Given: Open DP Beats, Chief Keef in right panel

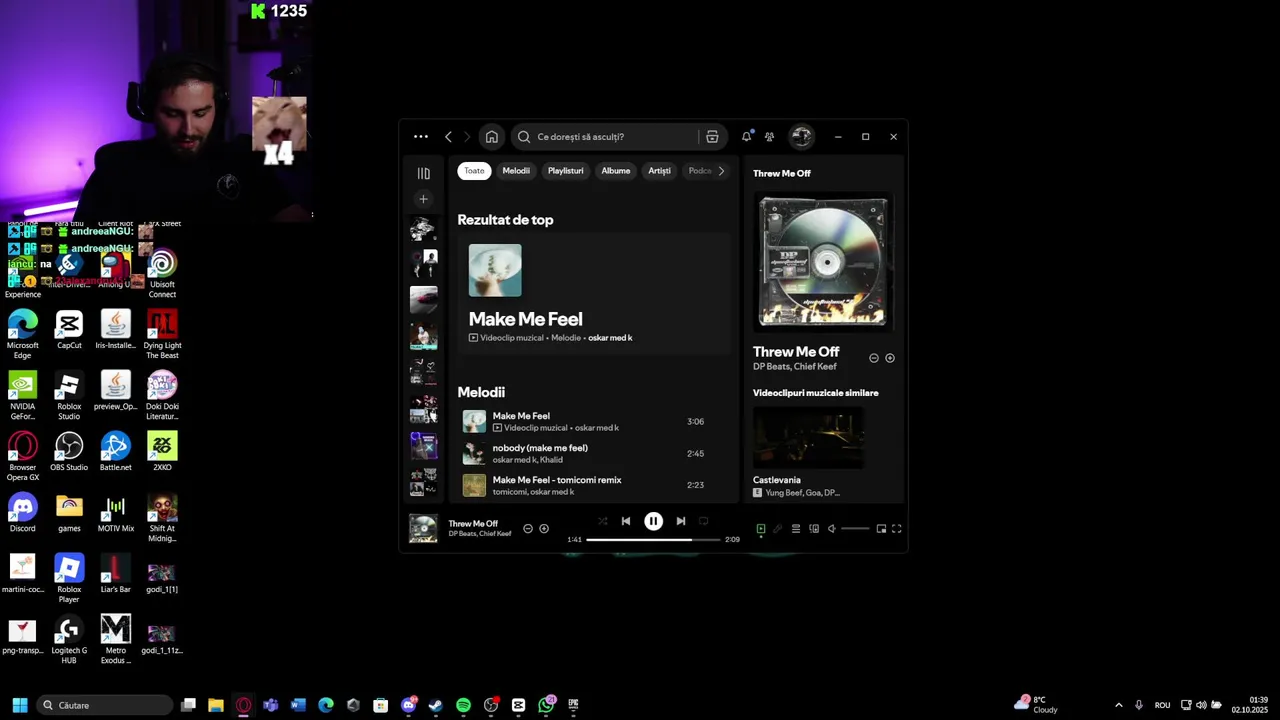Looking at the screenshot, I should 795,367.
